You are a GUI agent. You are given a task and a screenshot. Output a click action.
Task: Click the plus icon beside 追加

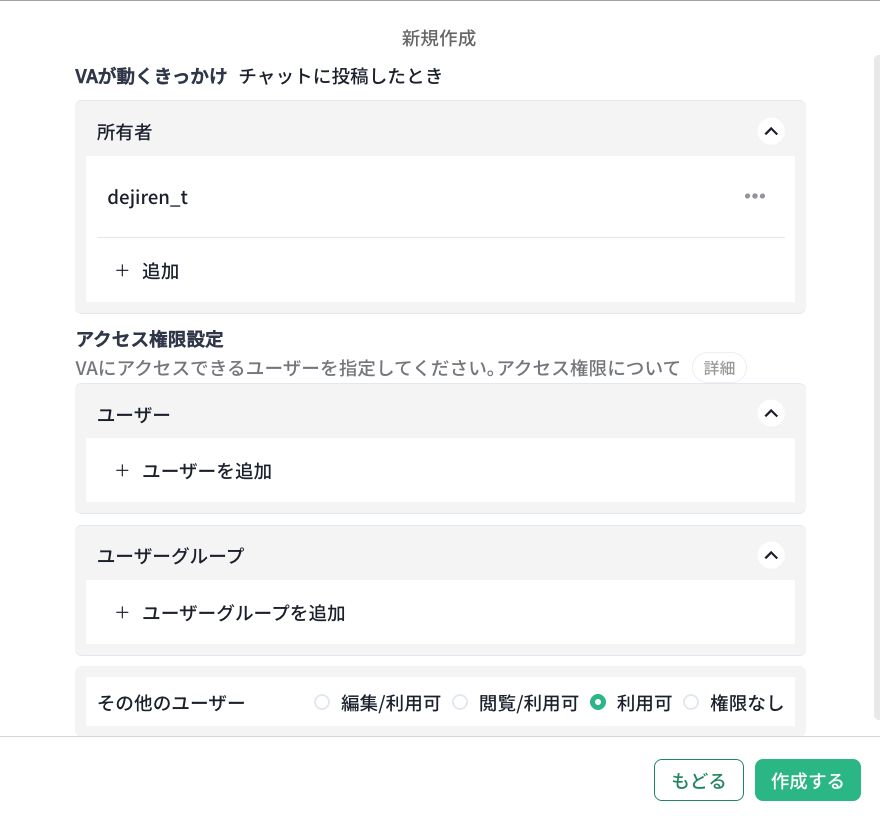click(122, 270)
